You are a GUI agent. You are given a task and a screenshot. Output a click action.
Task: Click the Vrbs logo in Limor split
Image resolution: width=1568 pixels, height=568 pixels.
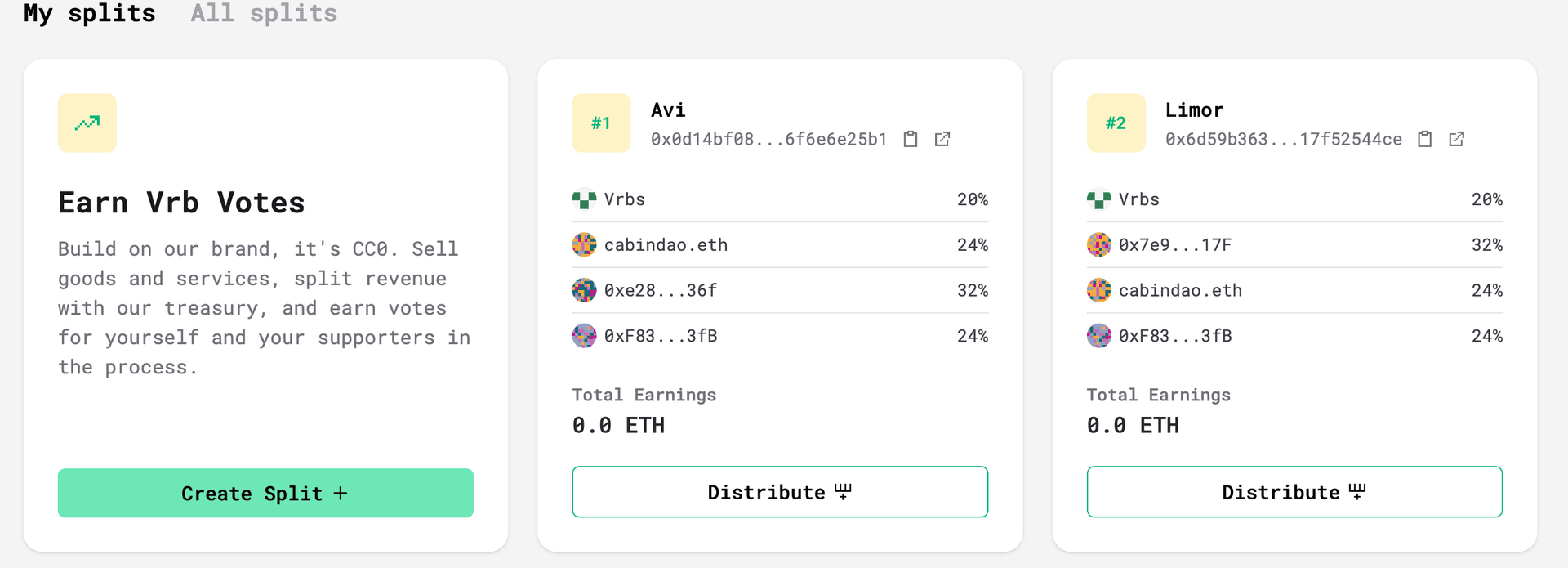coord(1098,199)
